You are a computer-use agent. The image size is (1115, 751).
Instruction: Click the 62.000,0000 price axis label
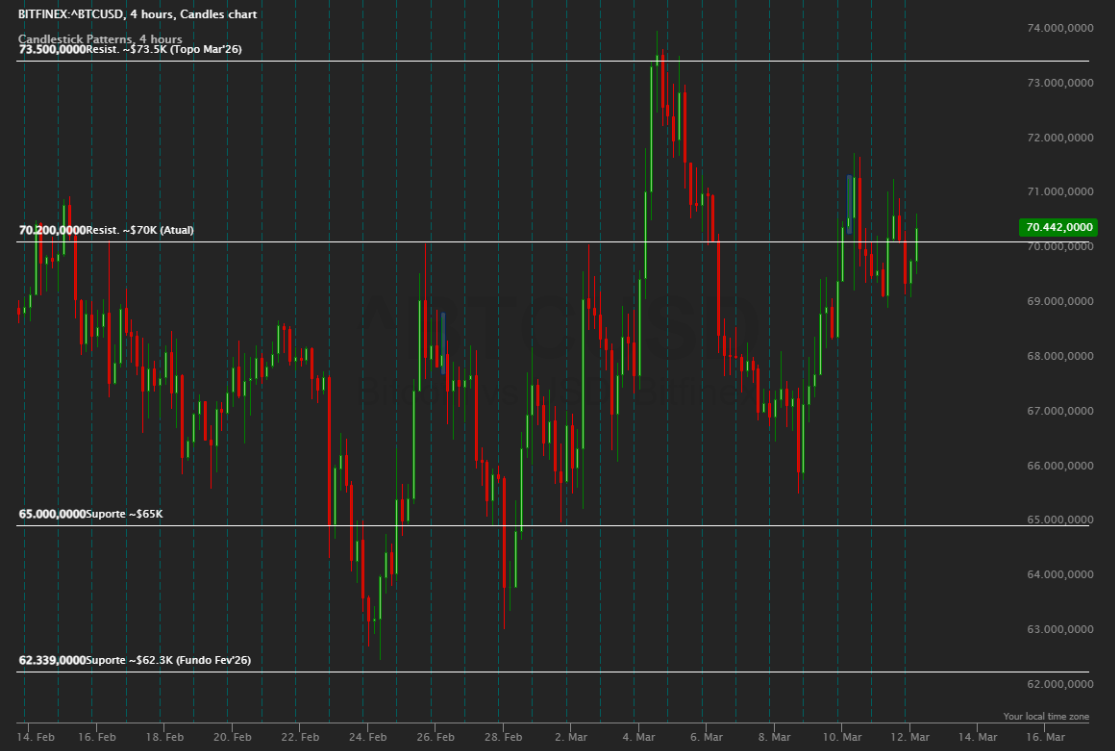(x=1060, y=684)
